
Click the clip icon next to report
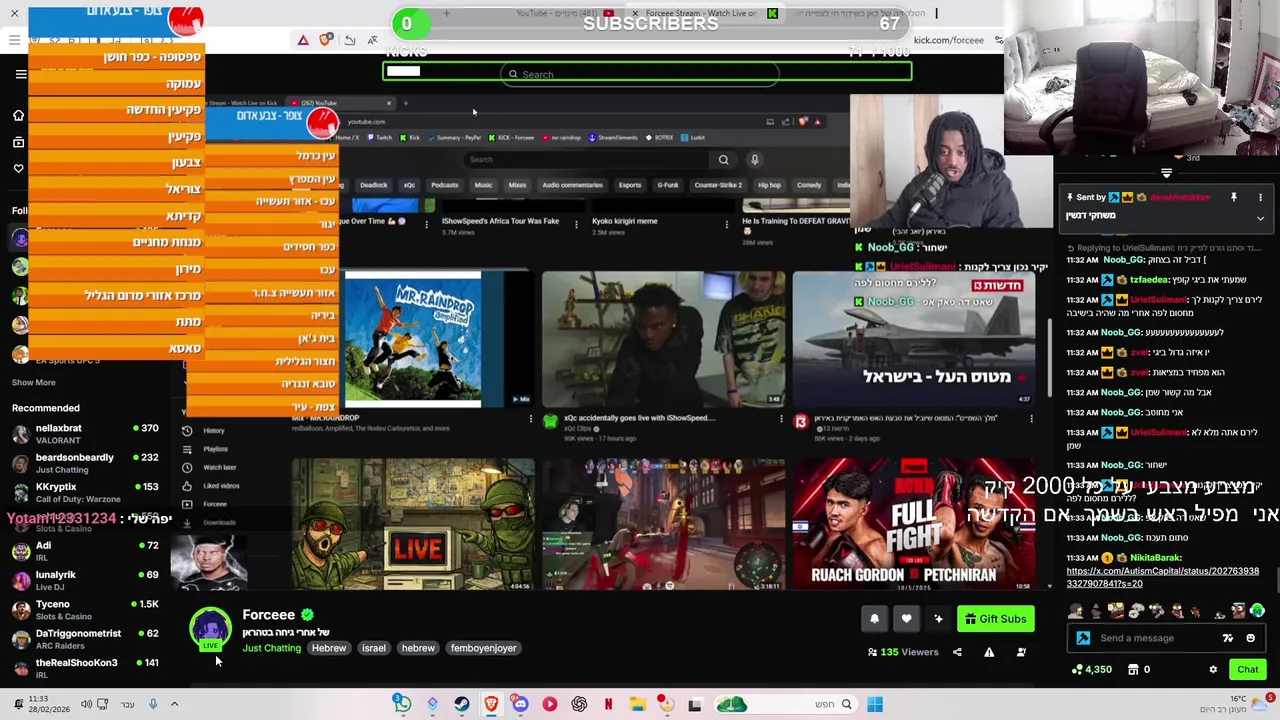pos(1021,652)
